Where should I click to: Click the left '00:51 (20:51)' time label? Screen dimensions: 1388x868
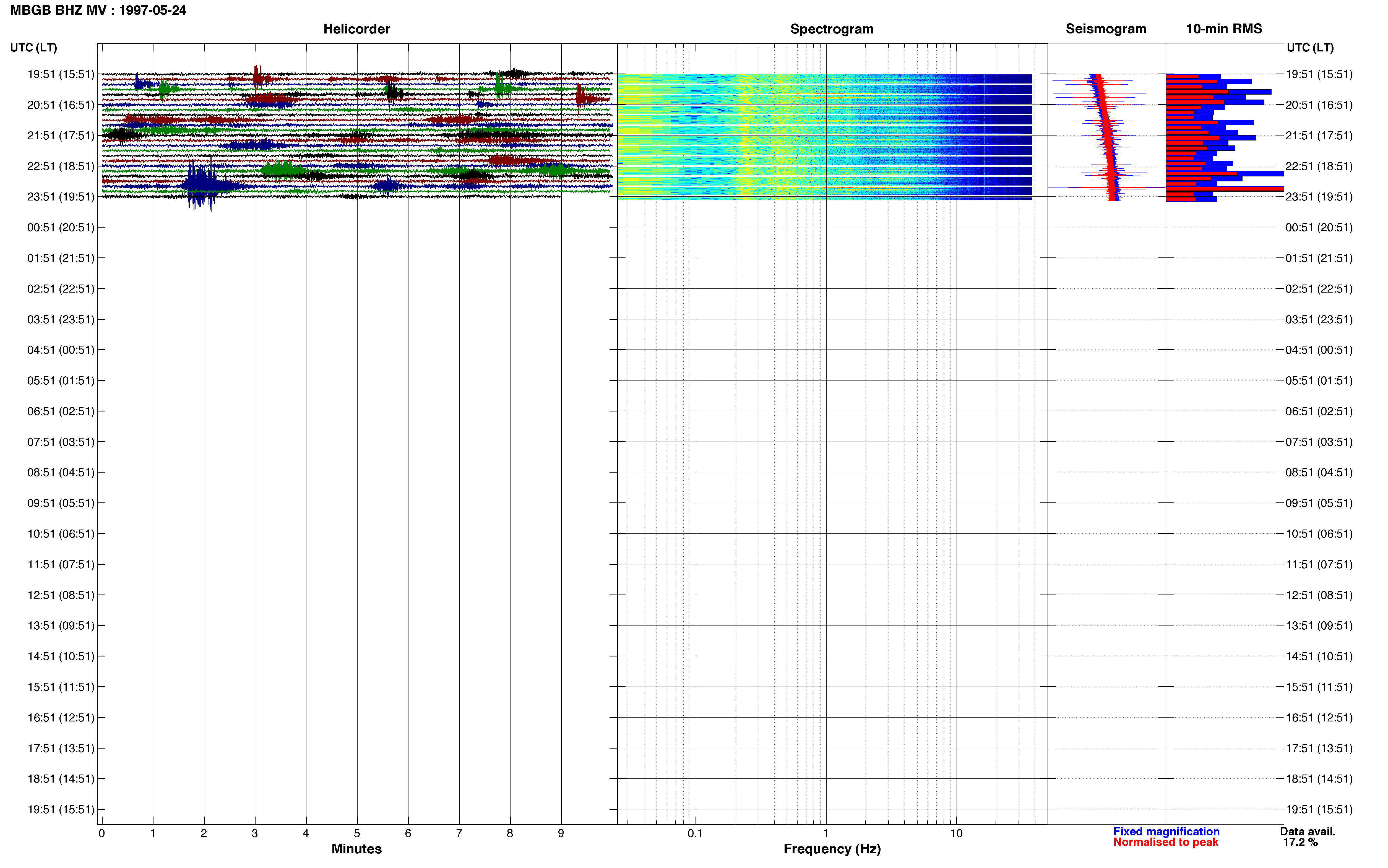point(61,227)
